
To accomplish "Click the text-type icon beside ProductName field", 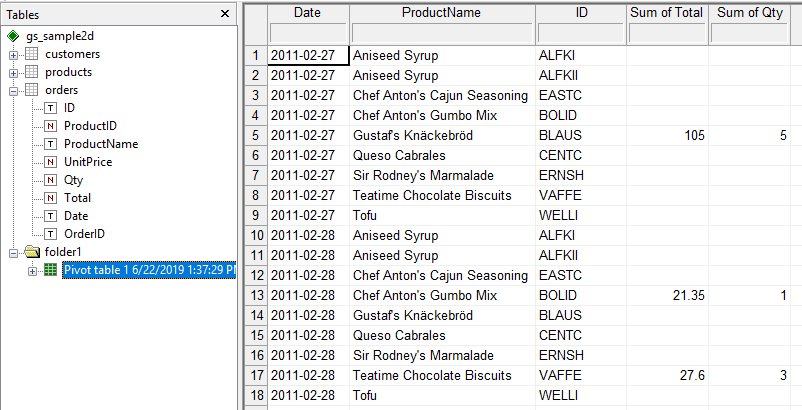I will pyautogui.click(x=50, y=144).
